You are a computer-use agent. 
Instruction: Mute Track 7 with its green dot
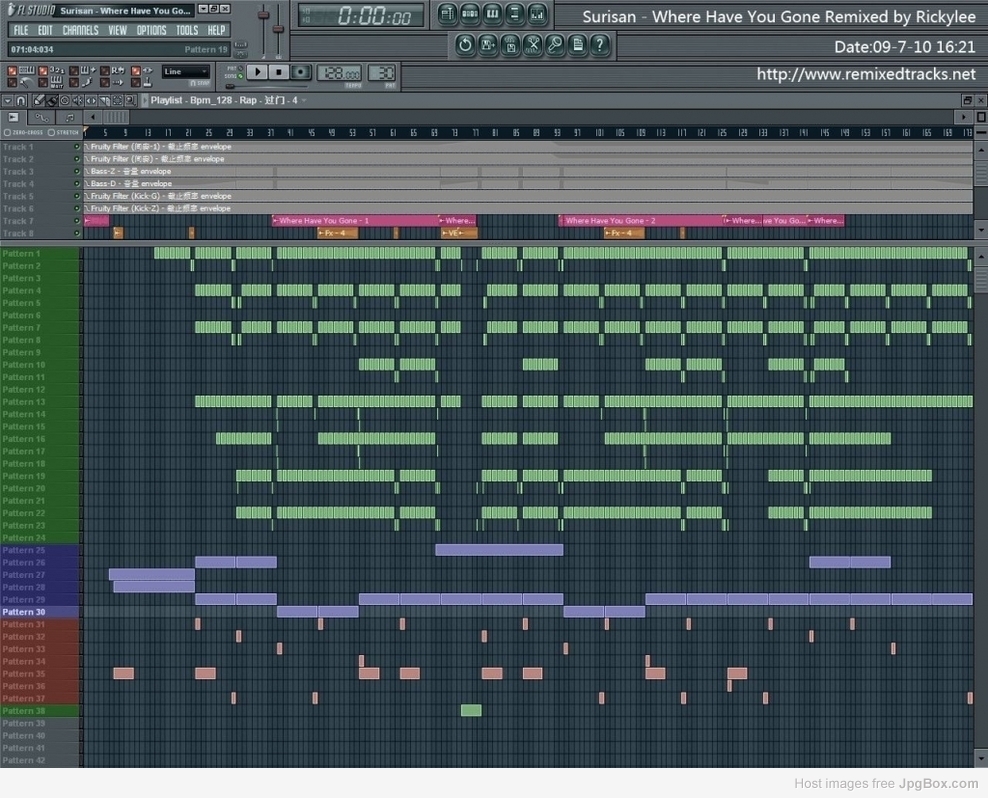tap(77, 221)
